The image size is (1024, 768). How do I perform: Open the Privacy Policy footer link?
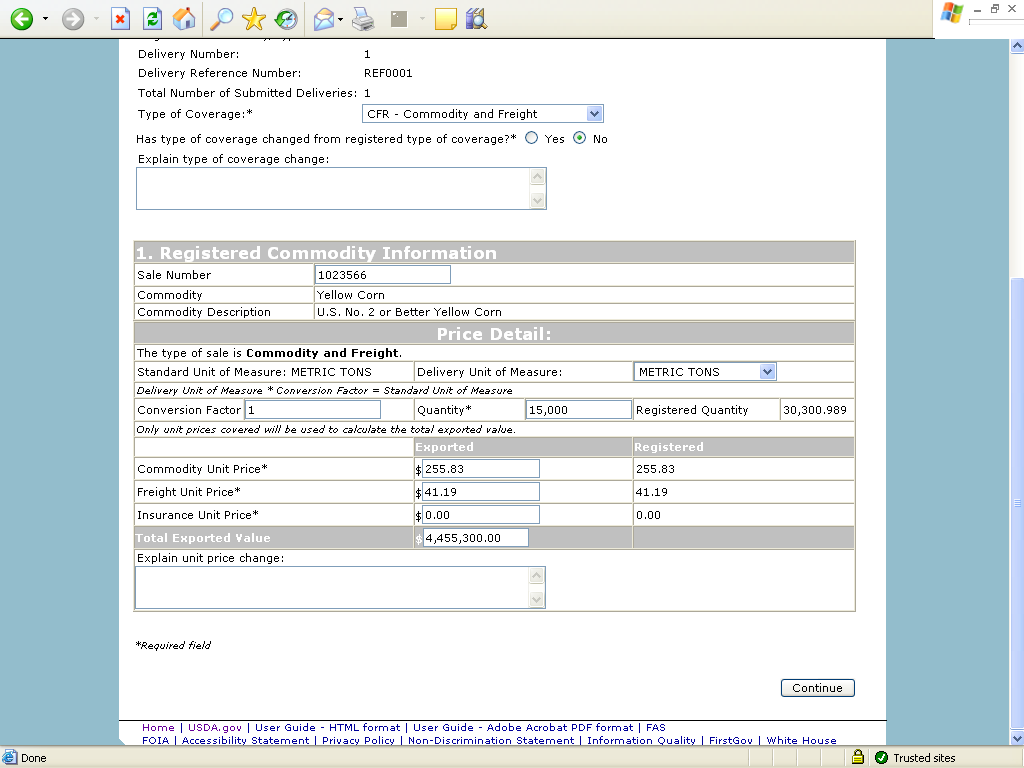click(358, 741)
